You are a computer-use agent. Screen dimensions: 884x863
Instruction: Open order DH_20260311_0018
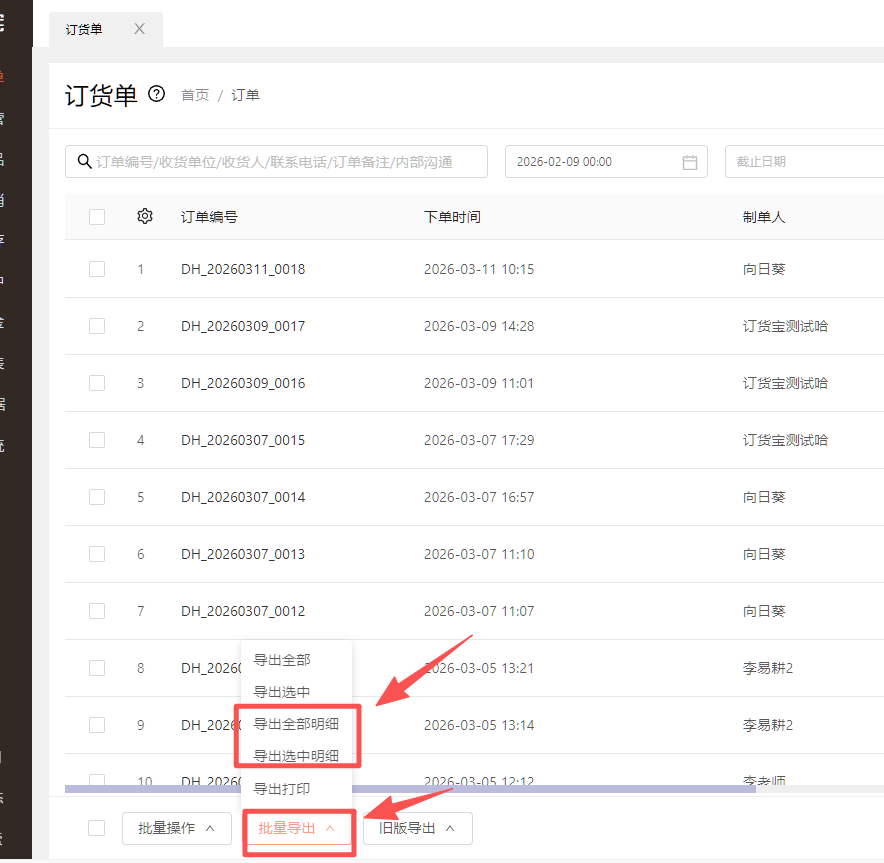click(243, 269)
